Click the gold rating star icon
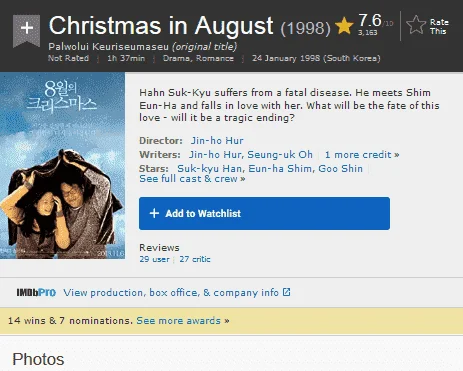463x371 pixels. pos(344,26)
